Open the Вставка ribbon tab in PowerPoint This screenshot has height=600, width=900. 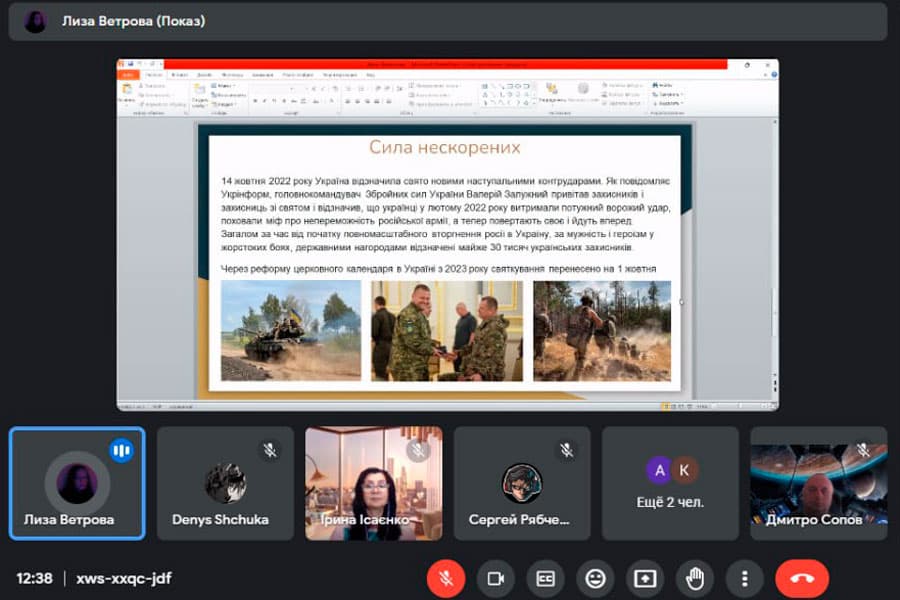click(180, 74)
